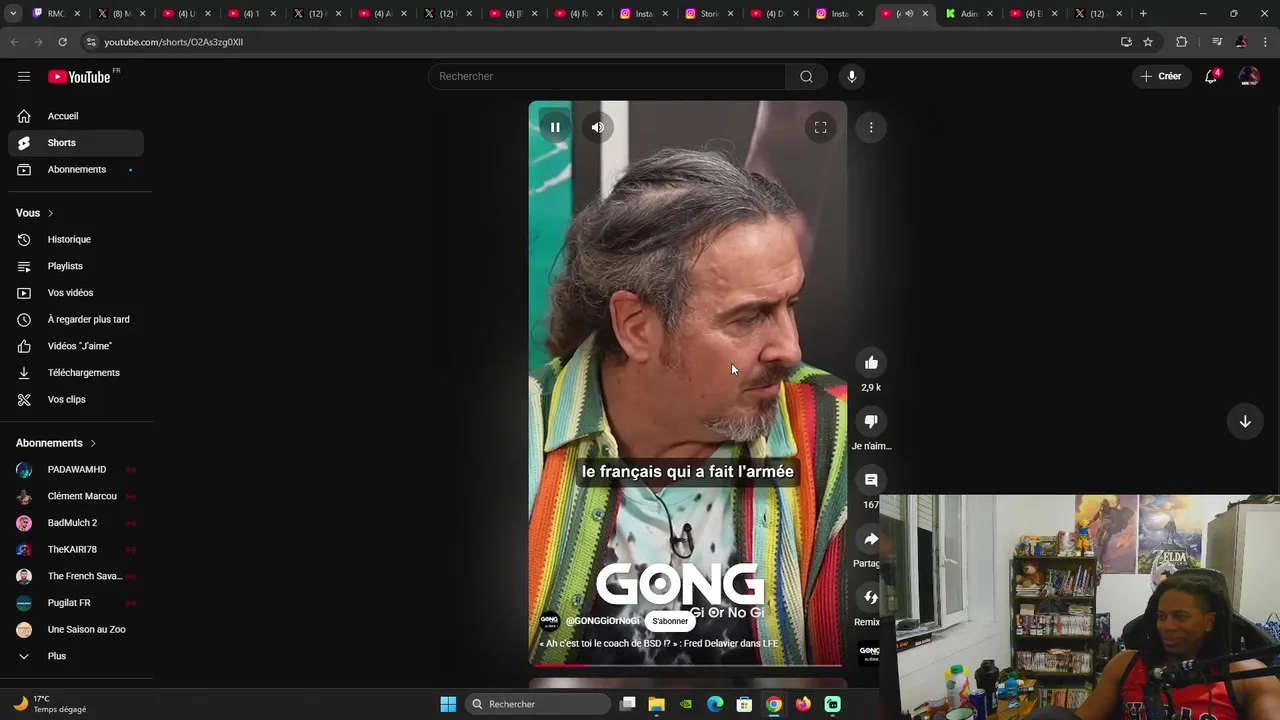Open the tab search dropdown arrow
The height and width of the screenshot is (720, 1280).
[13, 14]
